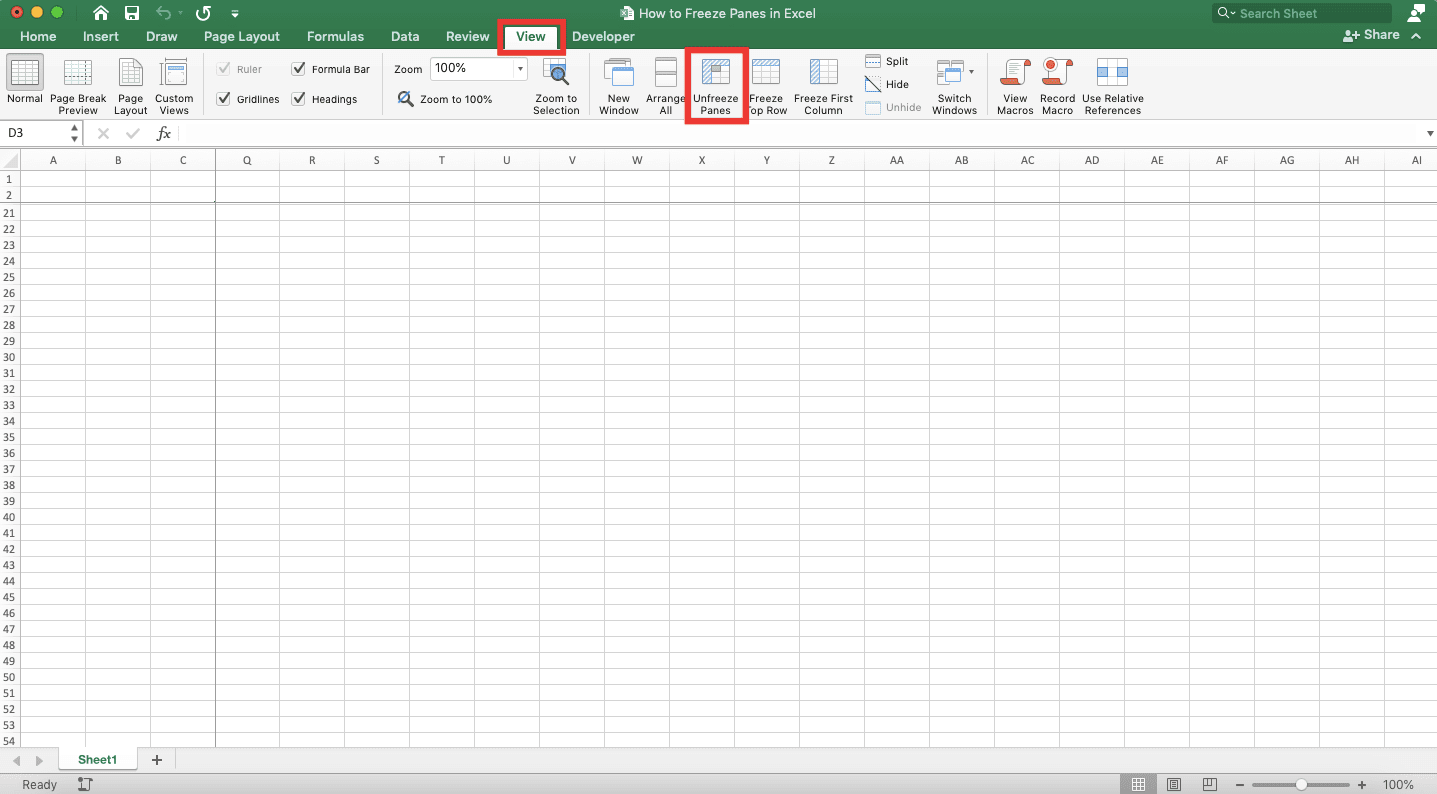
Task: Select Normal view icon in ribbon
Action: tap(25, 73)
